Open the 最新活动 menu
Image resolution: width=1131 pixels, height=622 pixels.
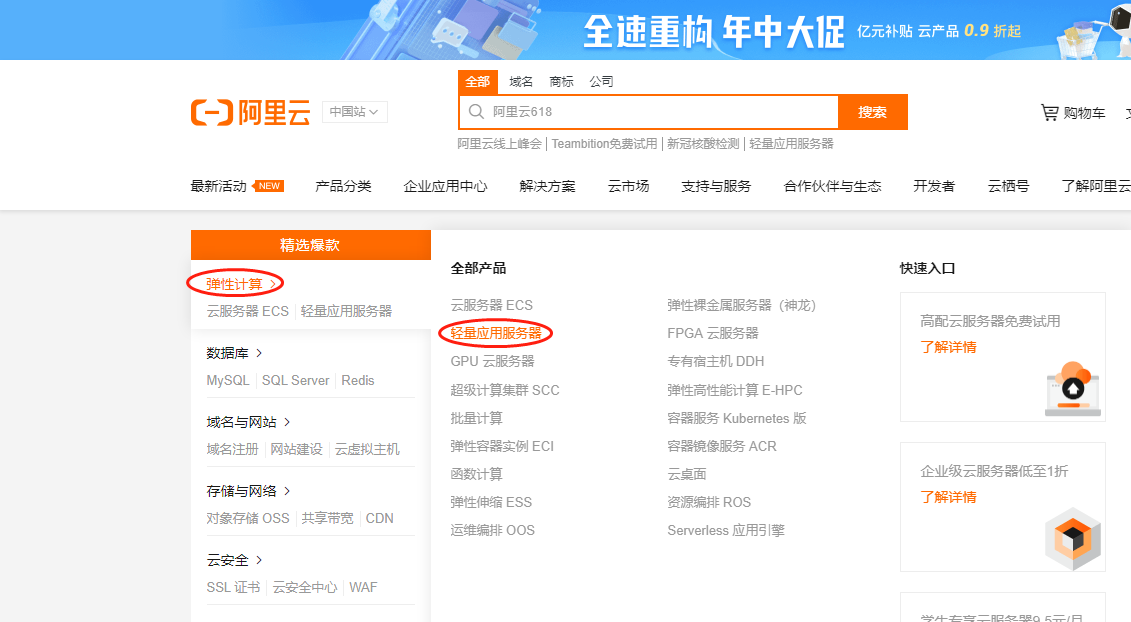pyautogui.click(x=219, y=186)
